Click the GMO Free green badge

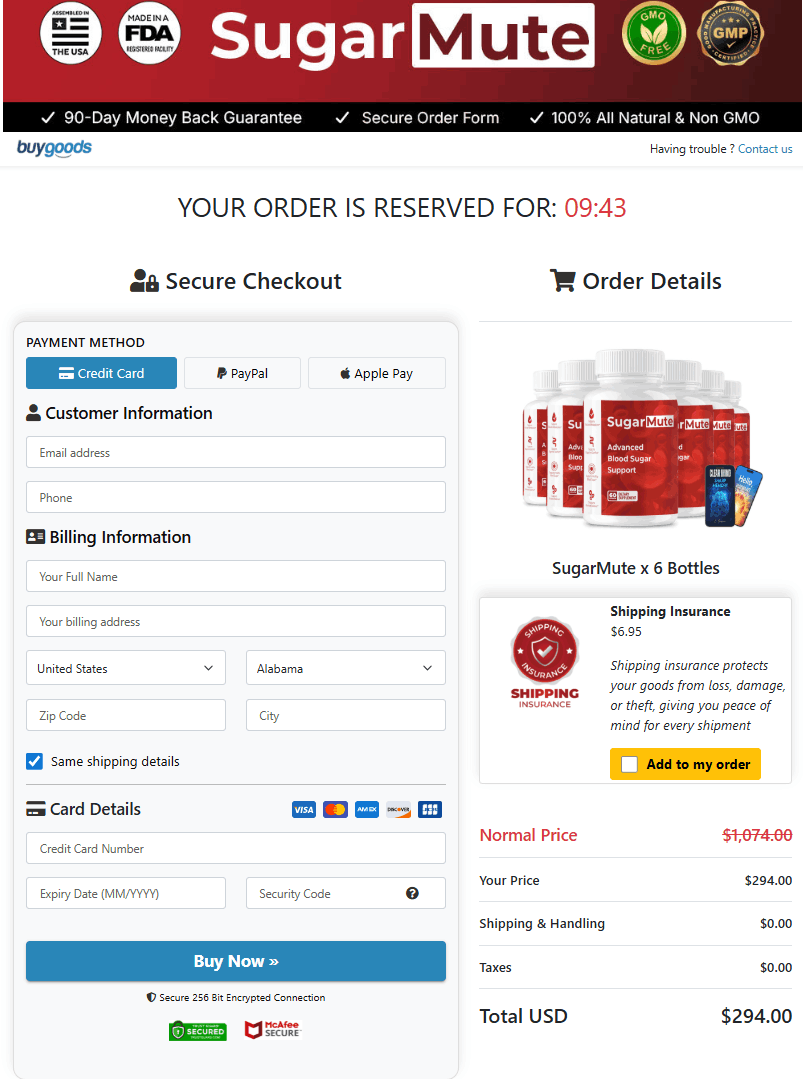(x=654, y=34)
